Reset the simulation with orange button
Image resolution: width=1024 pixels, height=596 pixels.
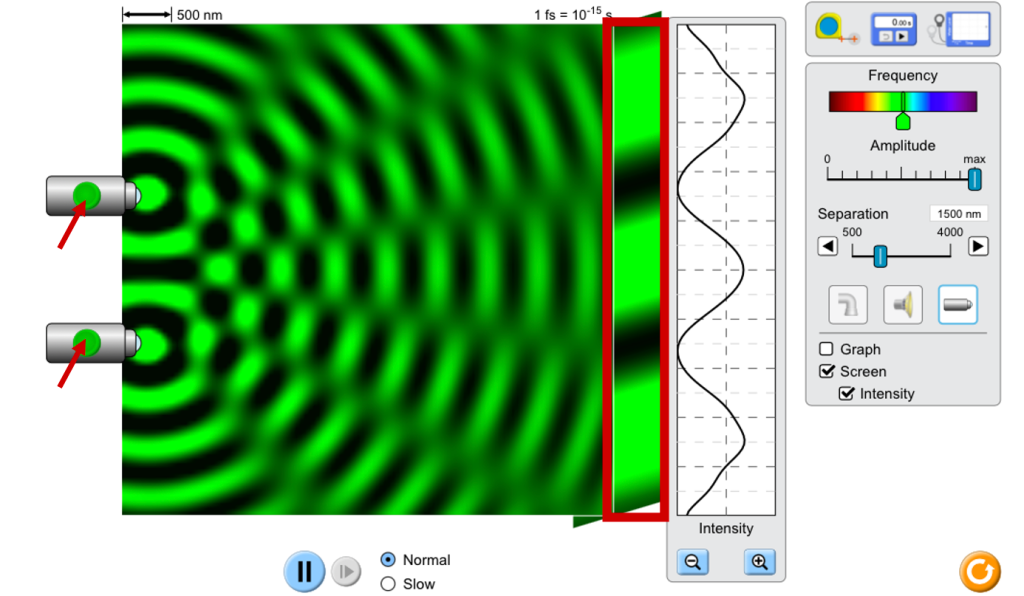click(980, 572)
